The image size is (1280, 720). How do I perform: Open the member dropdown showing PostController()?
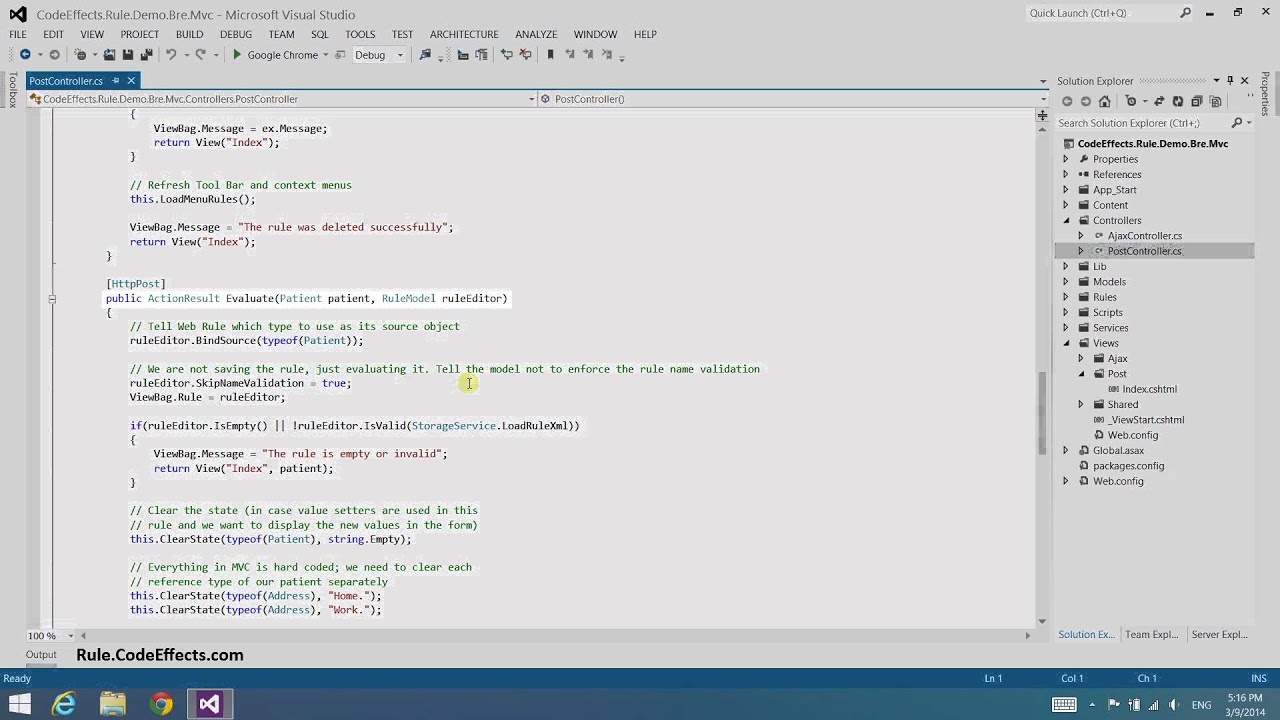(1044, 99)
